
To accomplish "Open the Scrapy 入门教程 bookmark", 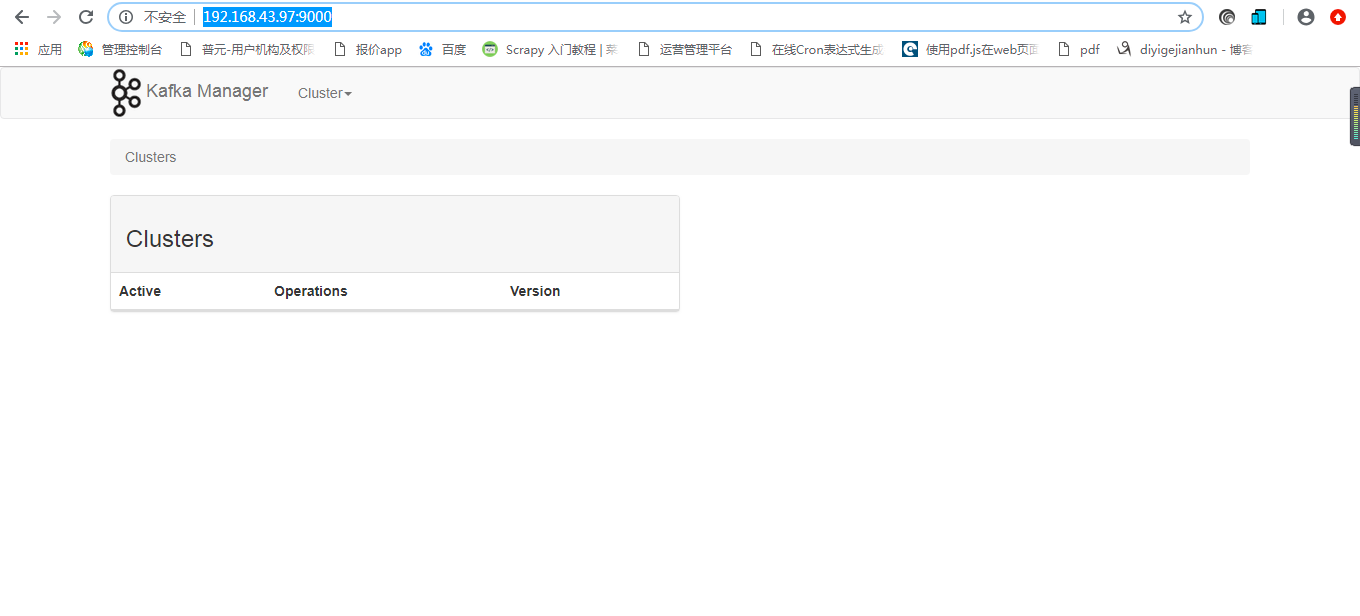I will point(550,49).
